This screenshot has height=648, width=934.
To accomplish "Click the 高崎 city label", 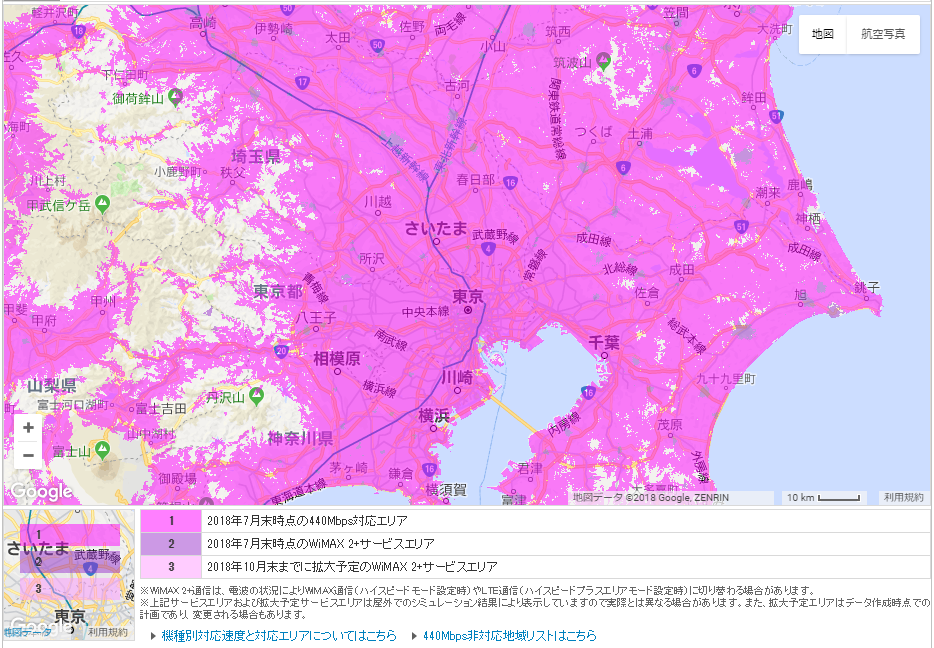I will pyautogui.click(x=203, y=23).
